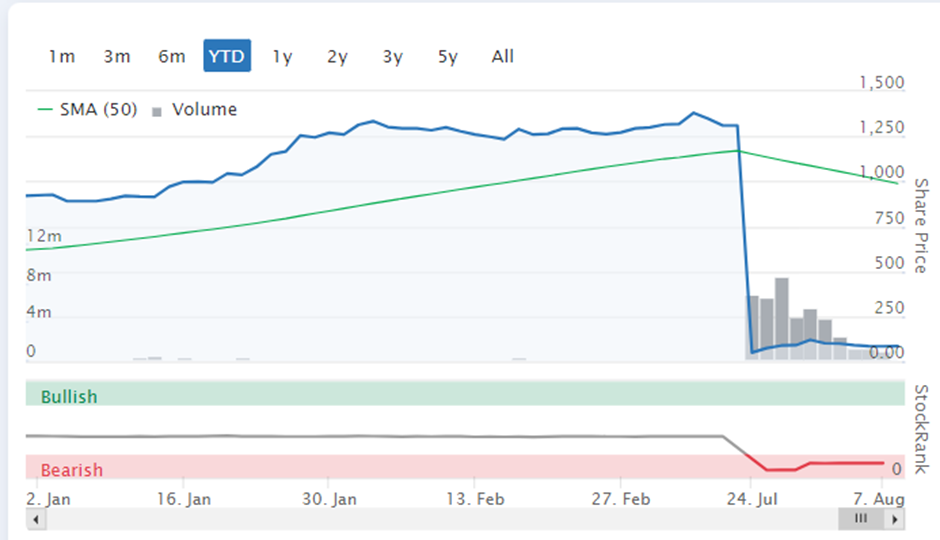Click the Bullish band label
The height and width of the screenshot is (540, 940).
(x=69, y=397)
